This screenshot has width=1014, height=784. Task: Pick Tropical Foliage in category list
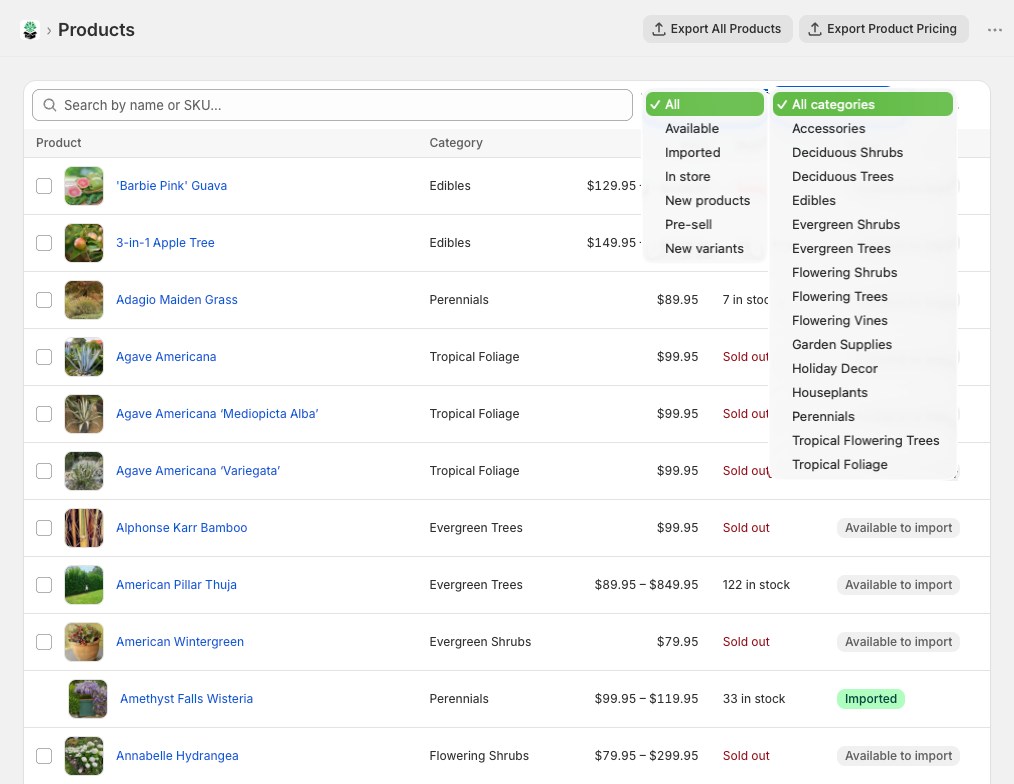click(863, 463)
